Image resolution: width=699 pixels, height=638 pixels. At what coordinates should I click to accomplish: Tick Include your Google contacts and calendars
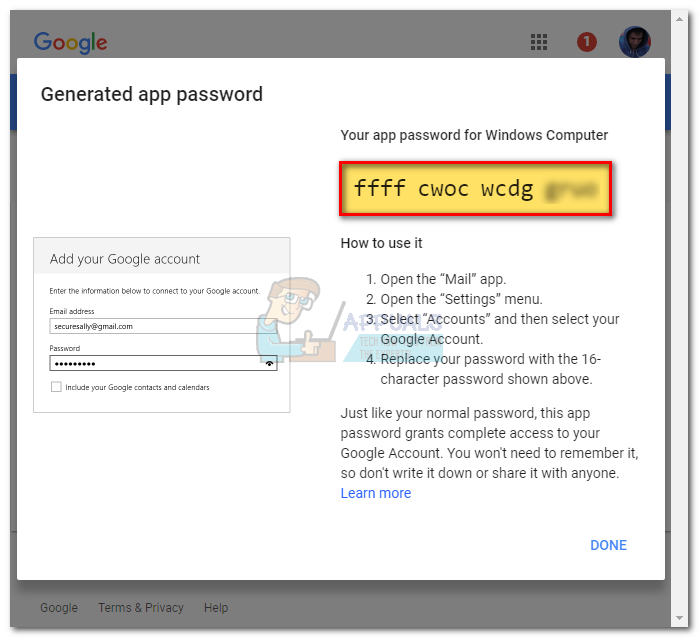point(56,387)
